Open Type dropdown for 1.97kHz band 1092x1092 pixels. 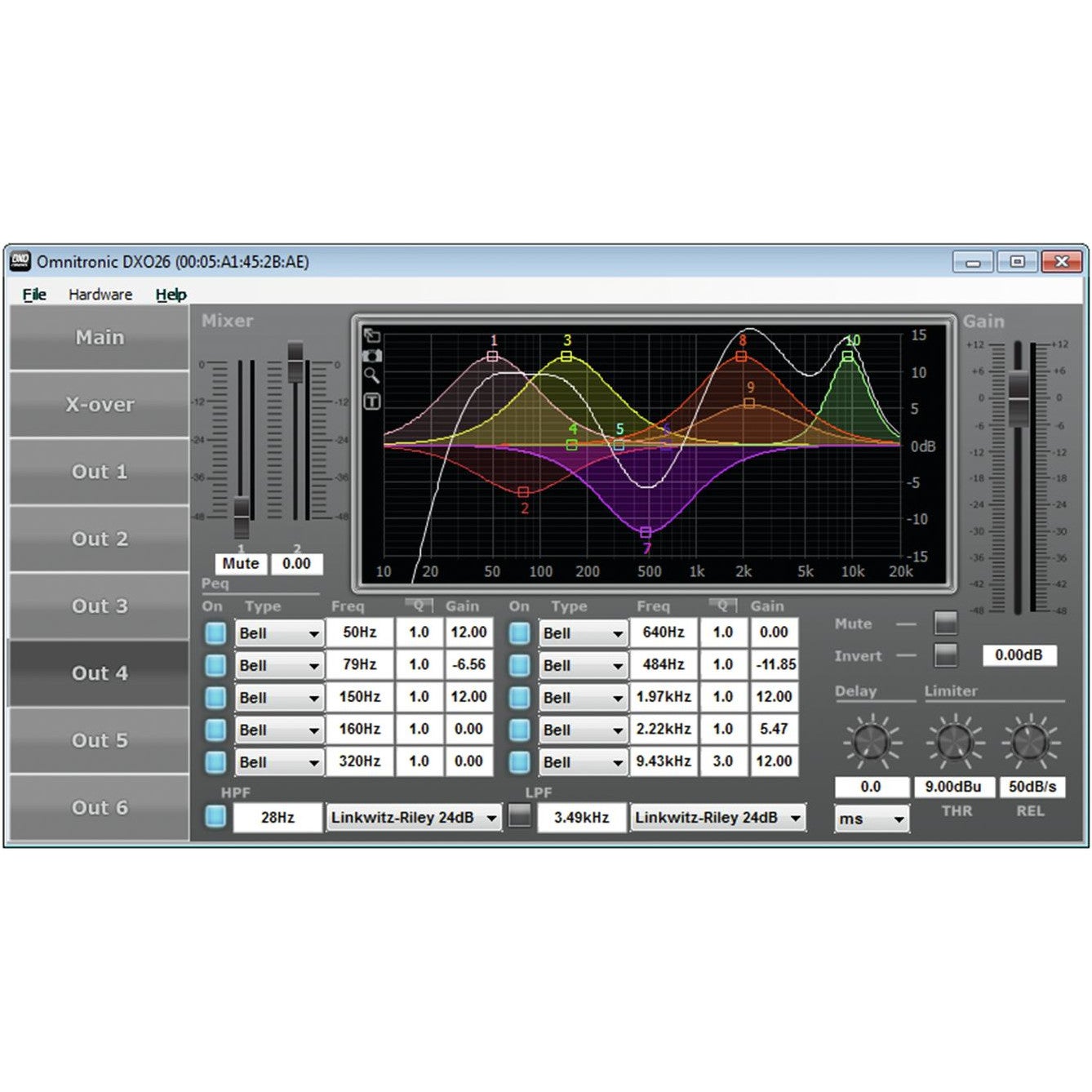(583, 698)
